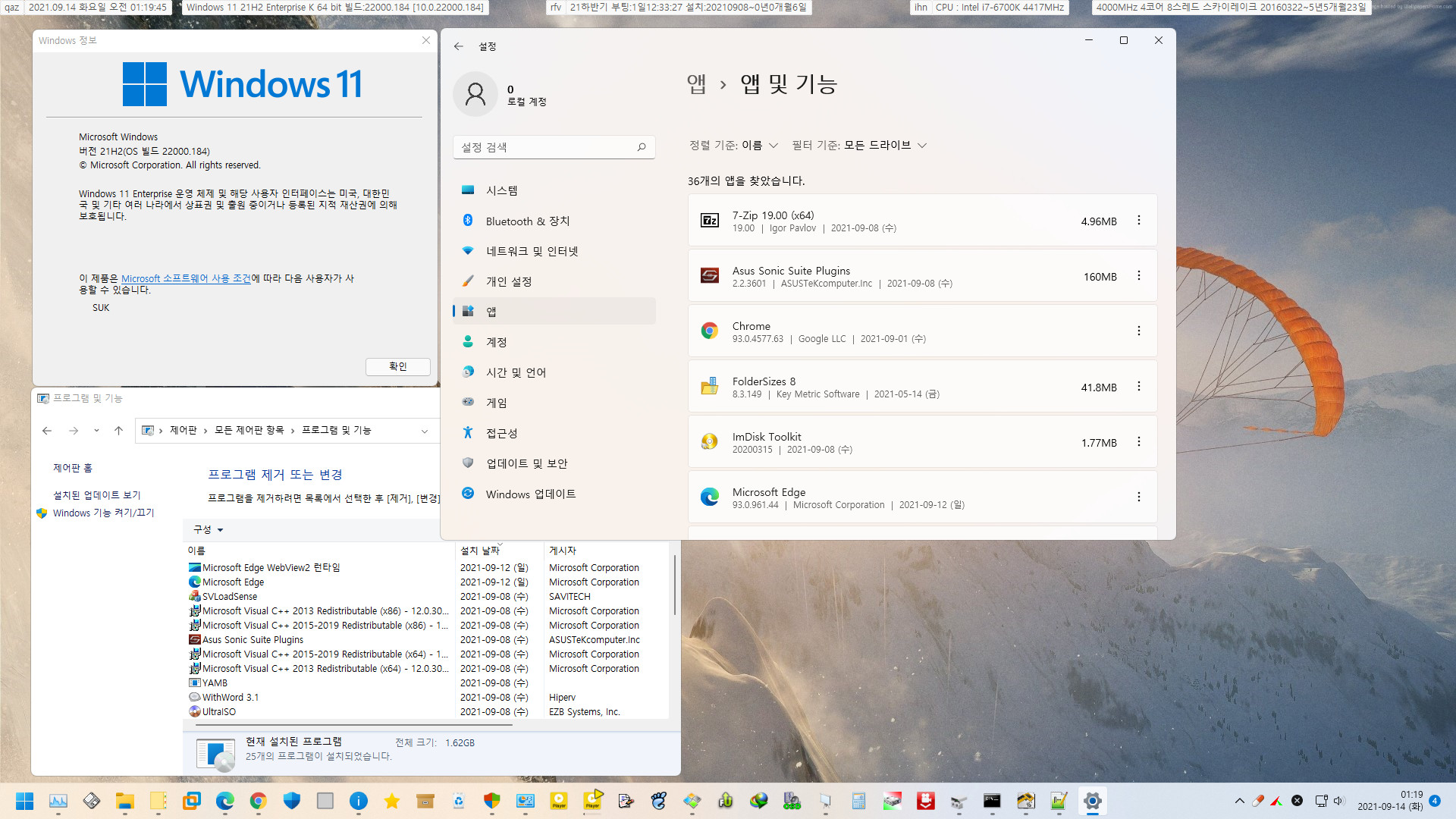Click the ImDisk Toolkit app icon
This screenshot has height=819, width=1456.
point(710,441)
